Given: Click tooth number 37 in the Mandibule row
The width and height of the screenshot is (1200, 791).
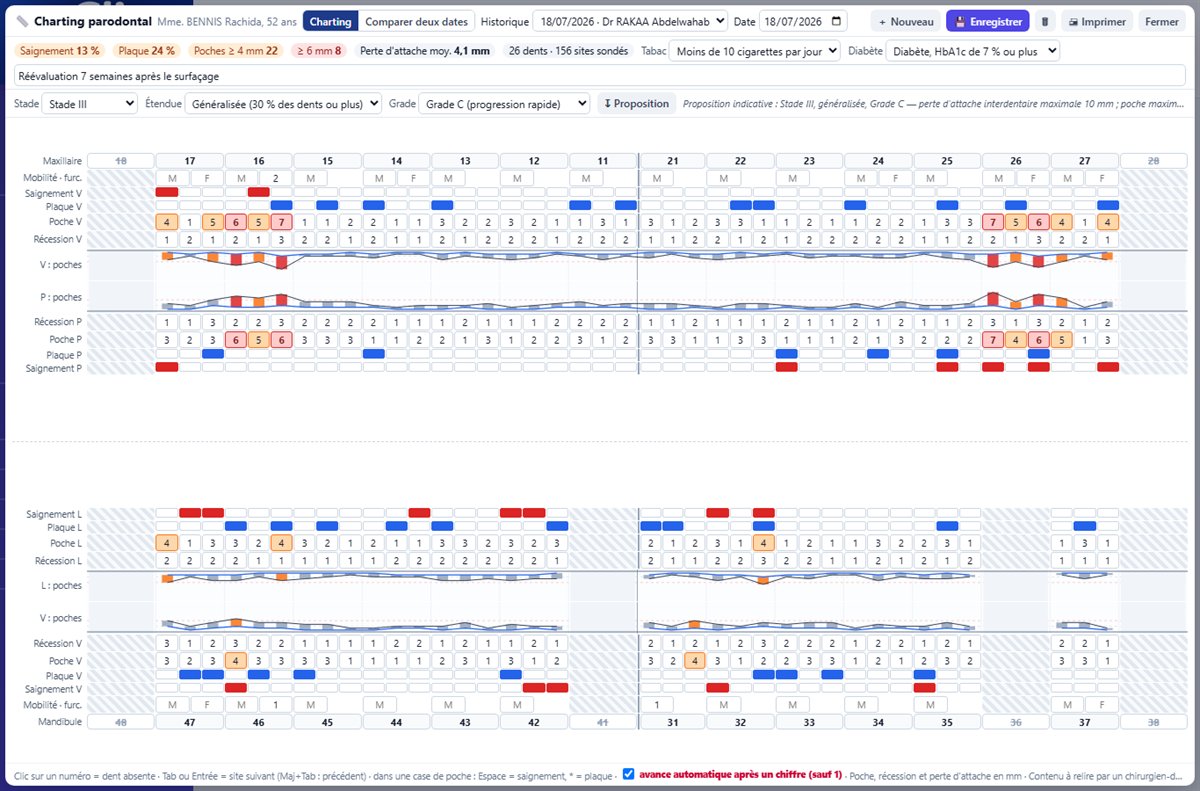Looking at the screenshot, I should click(1085, 721).
